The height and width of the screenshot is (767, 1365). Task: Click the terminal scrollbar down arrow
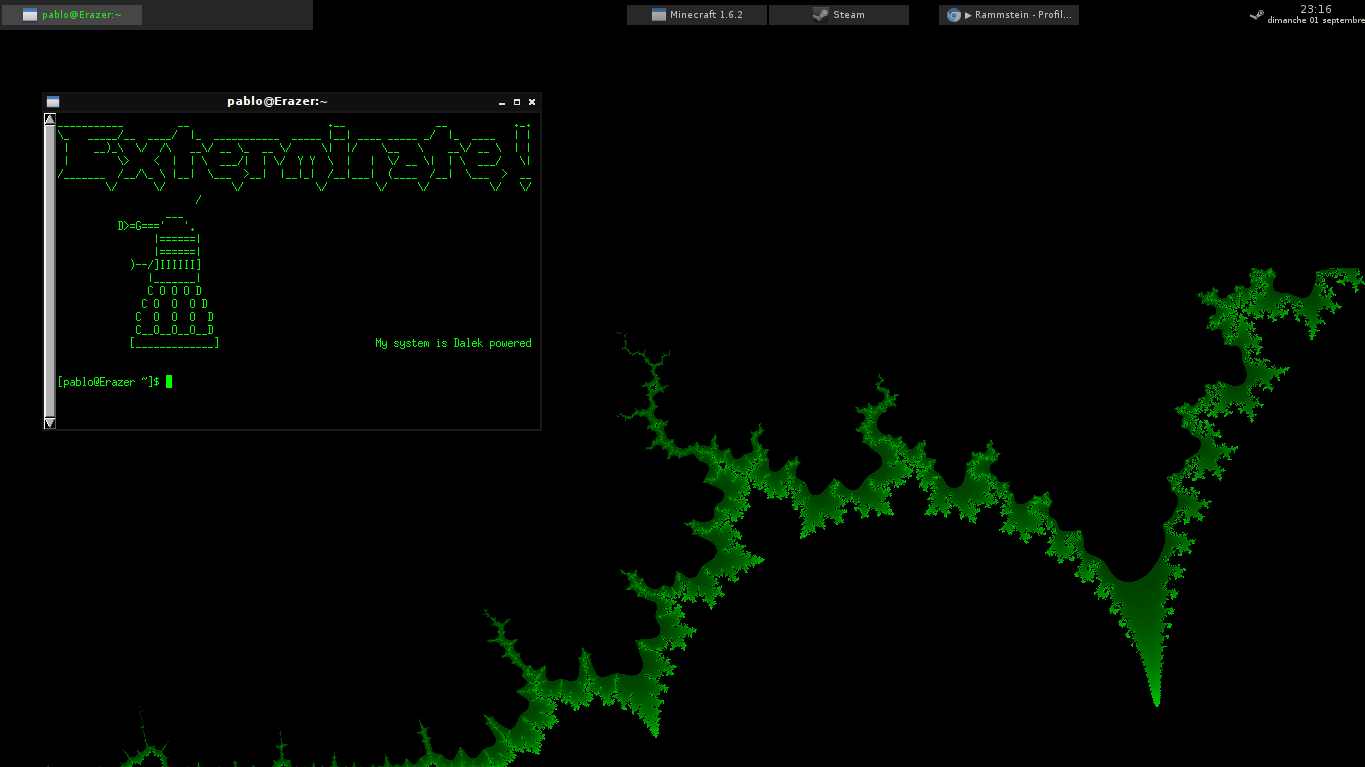[50, 423]
